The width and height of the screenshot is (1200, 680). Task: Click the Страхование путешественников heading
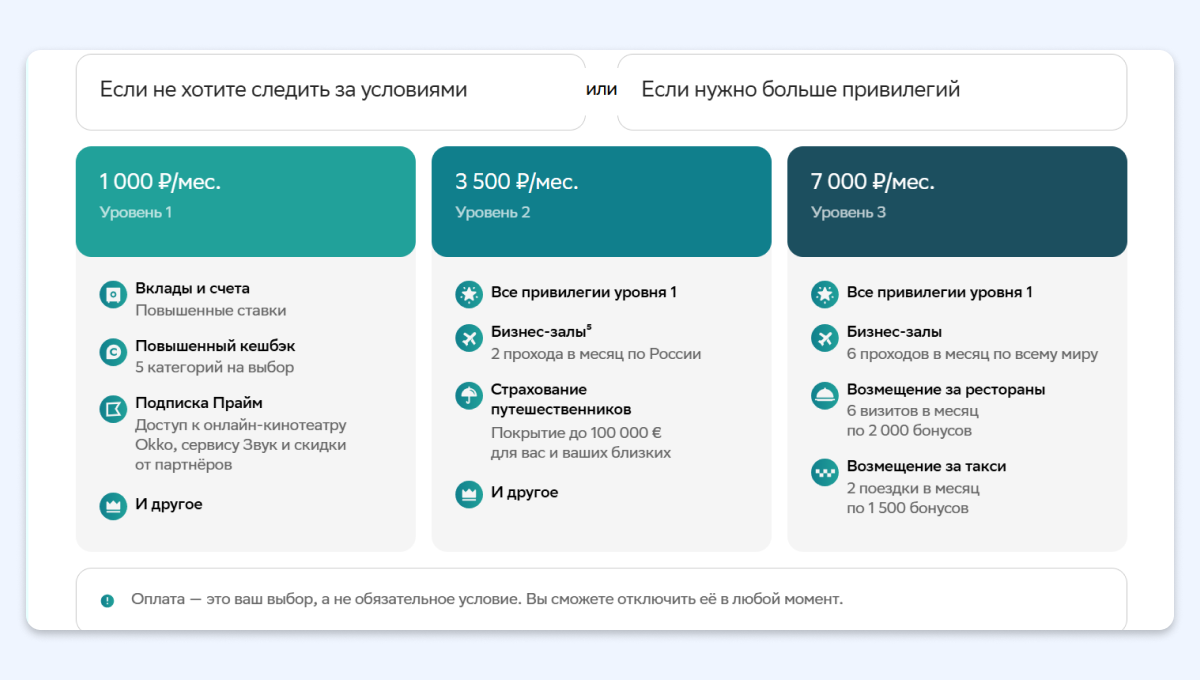coord(561,399)
